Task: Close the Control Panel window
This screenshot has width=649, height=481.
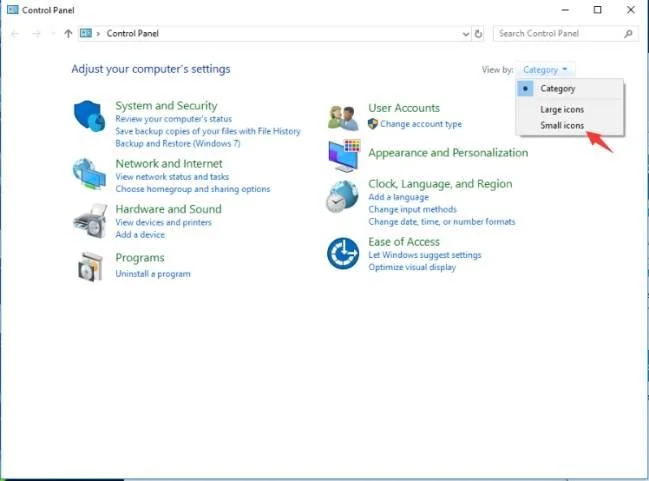Action: (630, 10)
